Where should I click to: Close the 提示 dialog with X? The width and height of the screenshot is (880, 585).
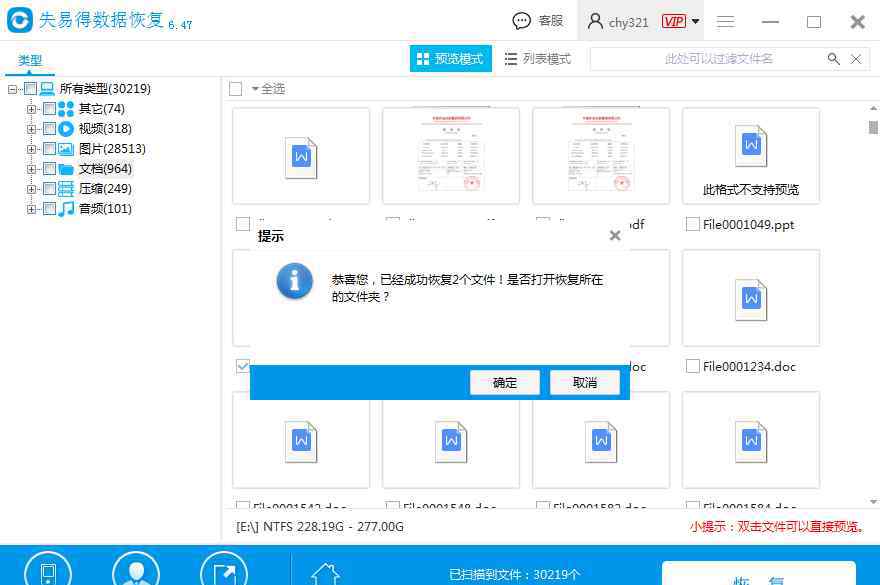pos(615,236)
